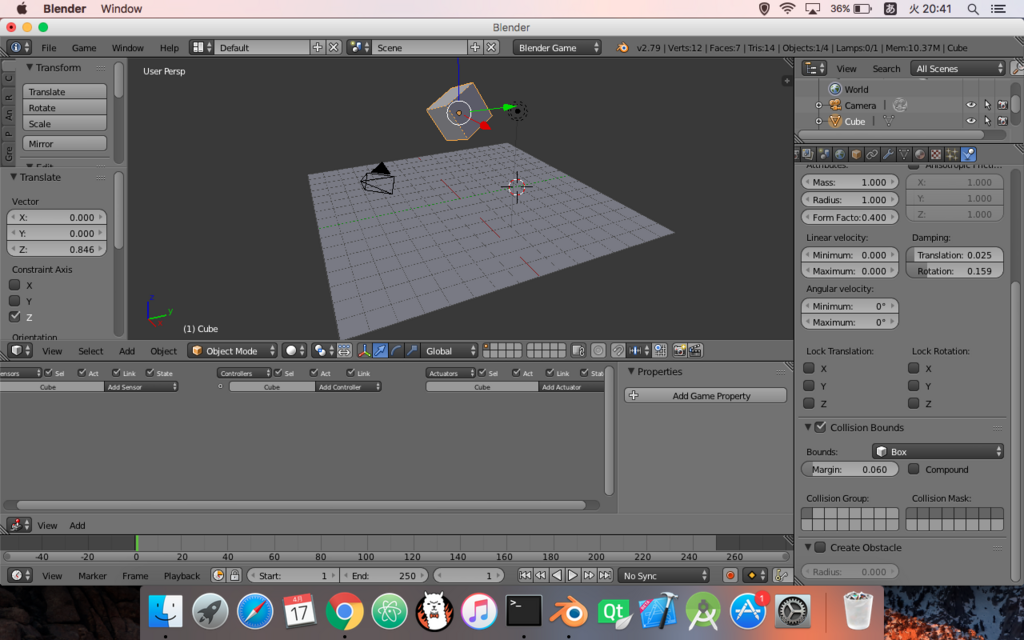Click the Cube mesh data triangle icon in outliner
Viewport: 1024px width, 640px height.
coord(888,121)
